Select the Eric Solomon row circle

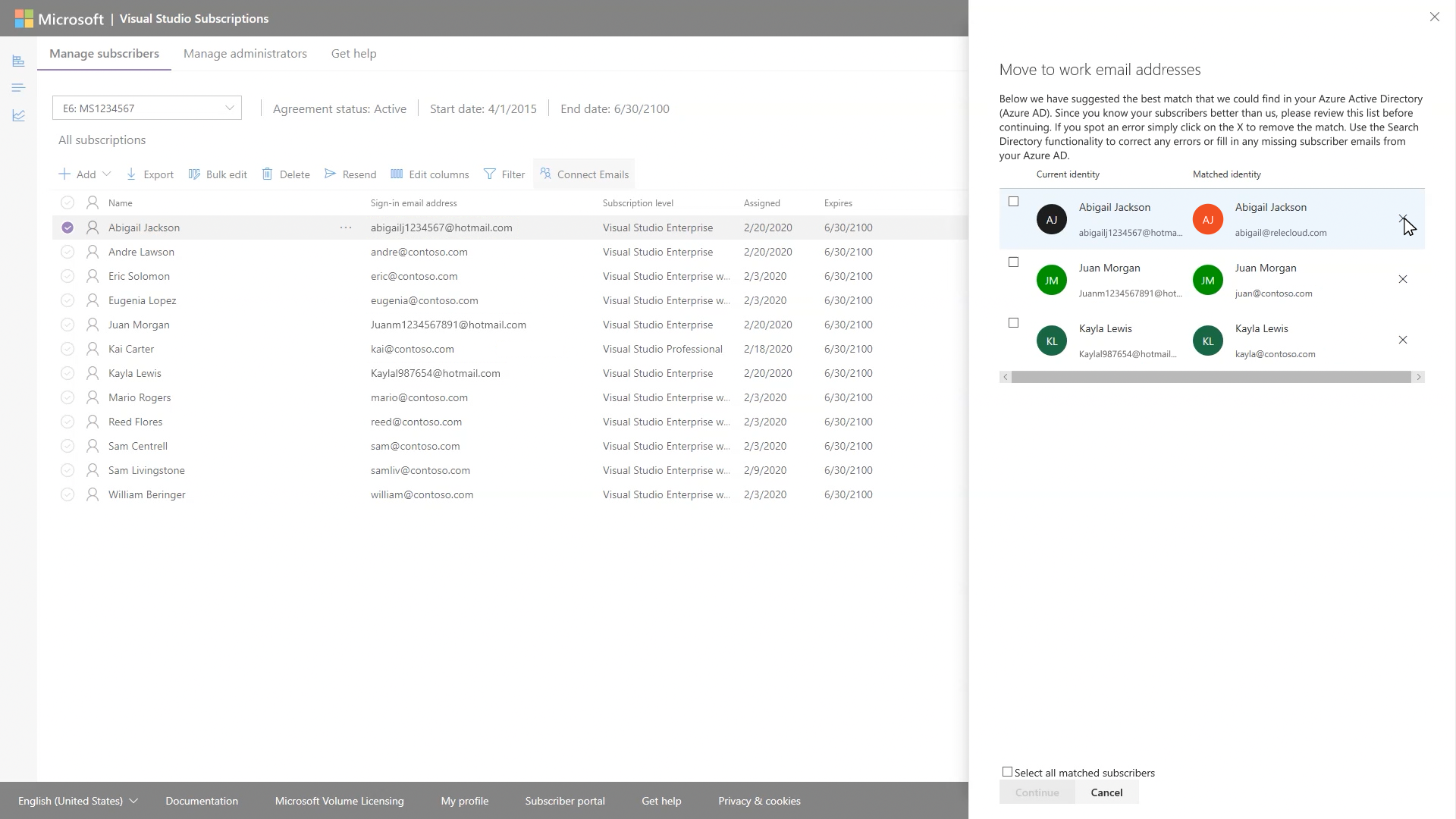(67, 276)
